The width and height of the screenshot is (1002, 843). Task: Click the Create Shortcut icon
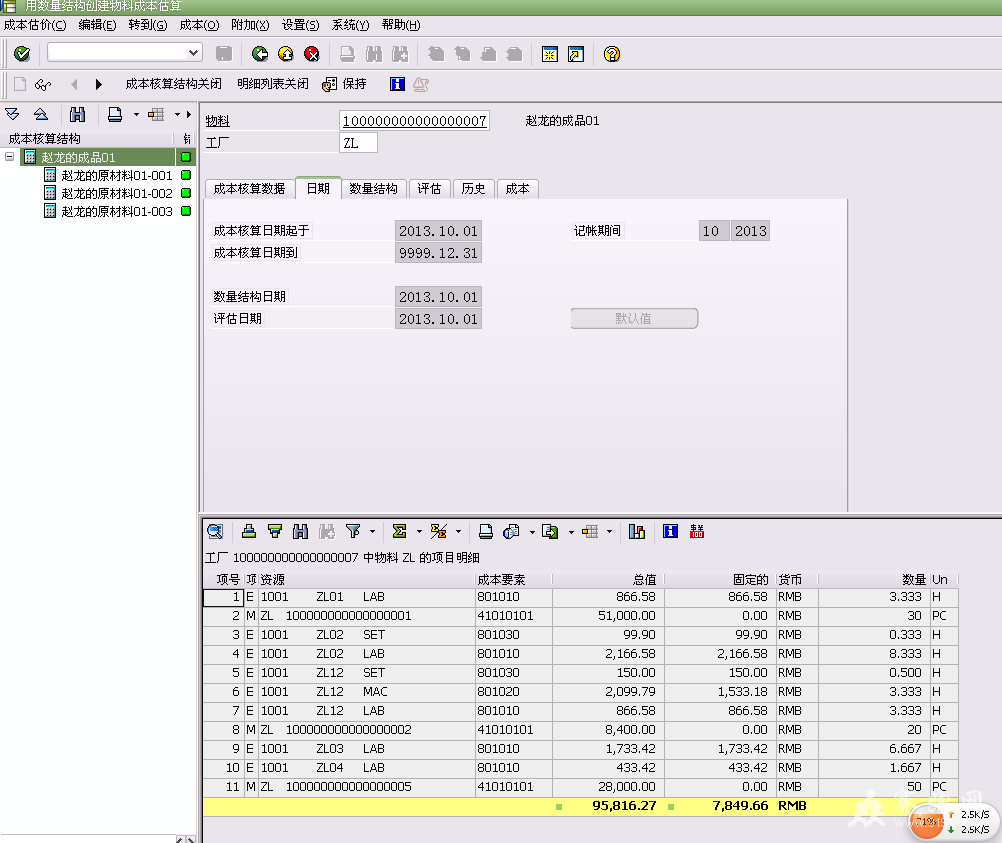576,54
